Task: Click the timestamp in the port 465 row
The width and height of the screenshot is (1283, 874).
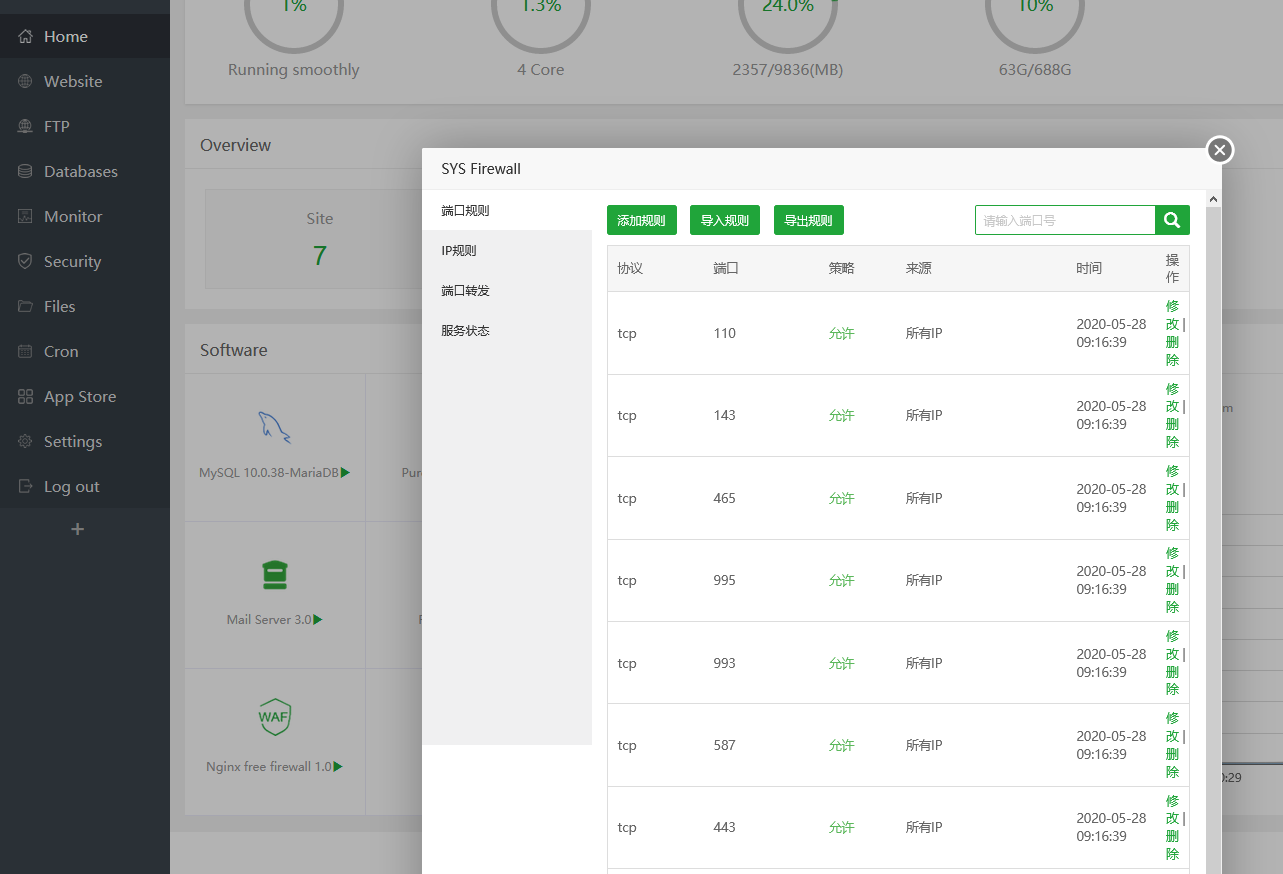Action: [1111, 498]
